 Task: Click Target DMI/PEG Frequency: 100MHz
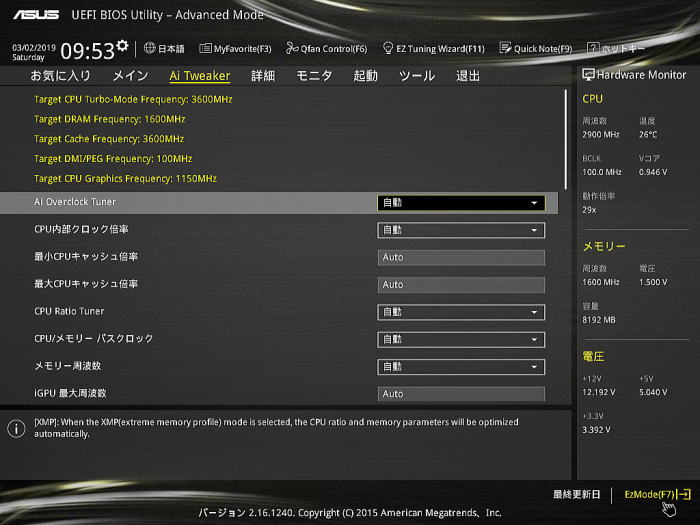pyautogui.click(x=113, y=158)
